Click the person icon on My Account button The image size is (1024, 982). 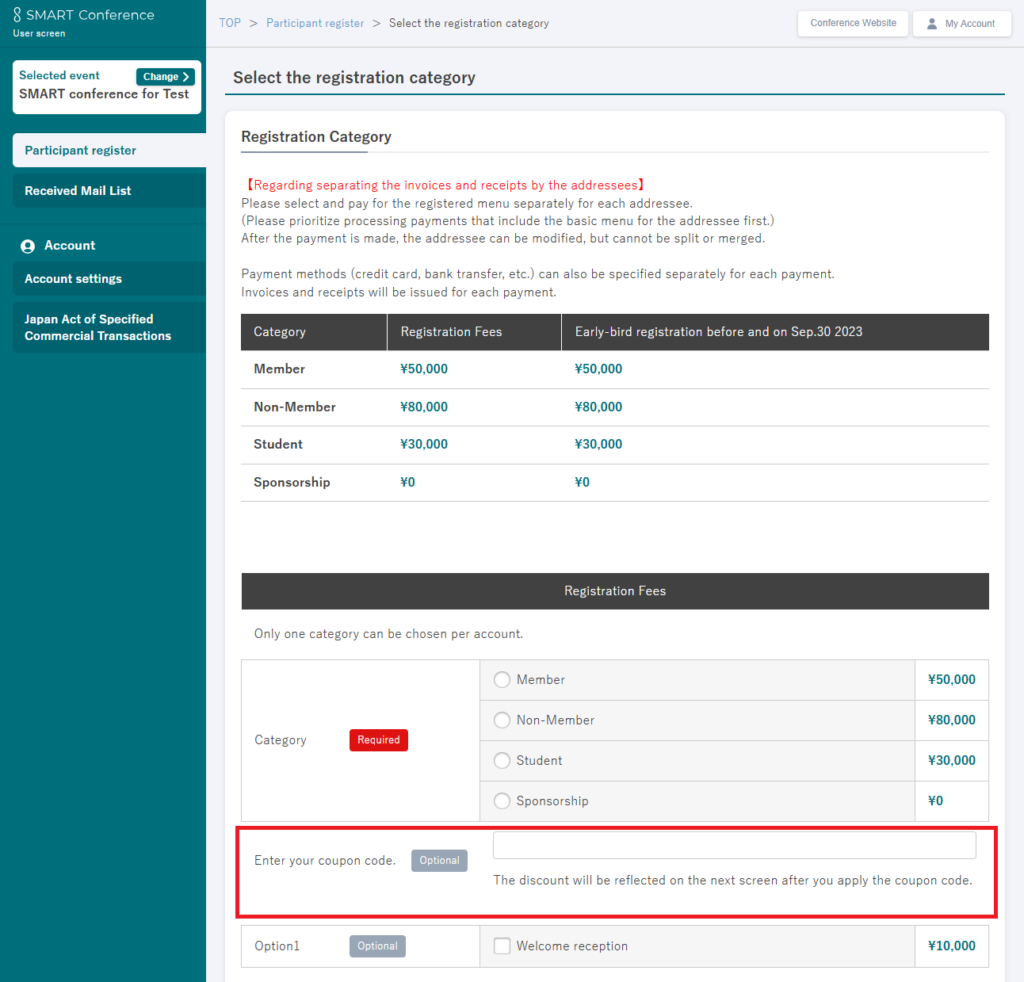click(932, 24)
